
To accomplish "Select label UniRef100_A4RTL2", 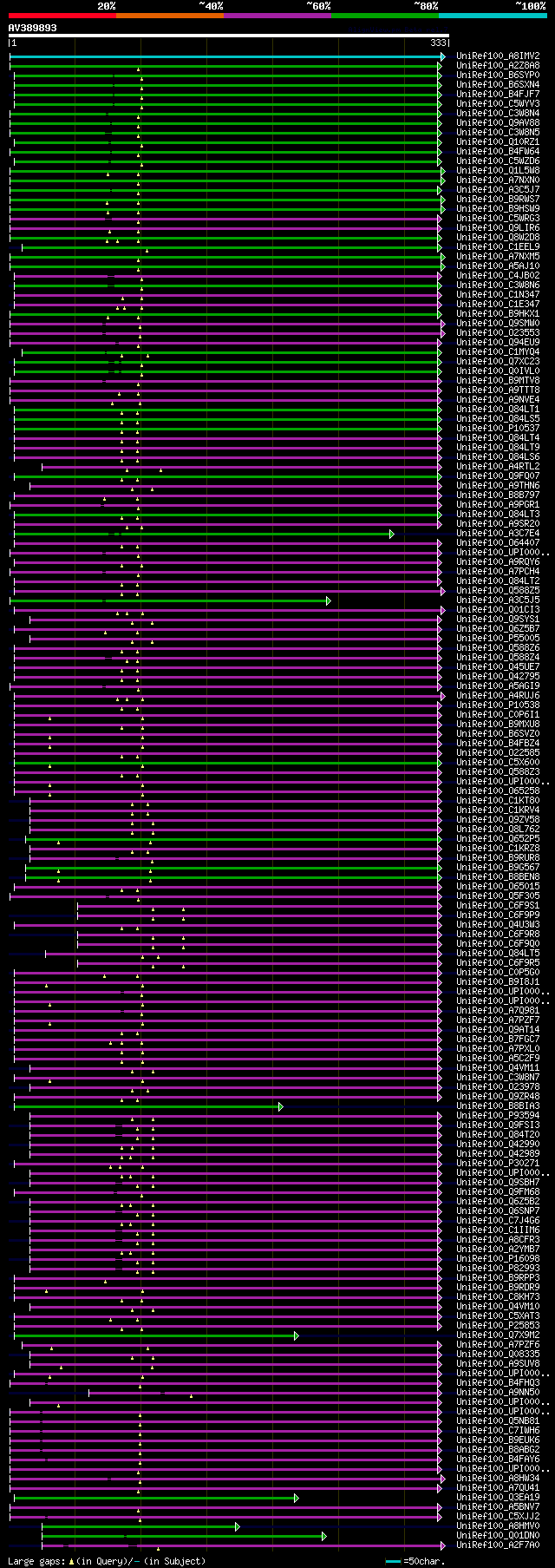I will [x=498, y=467].
